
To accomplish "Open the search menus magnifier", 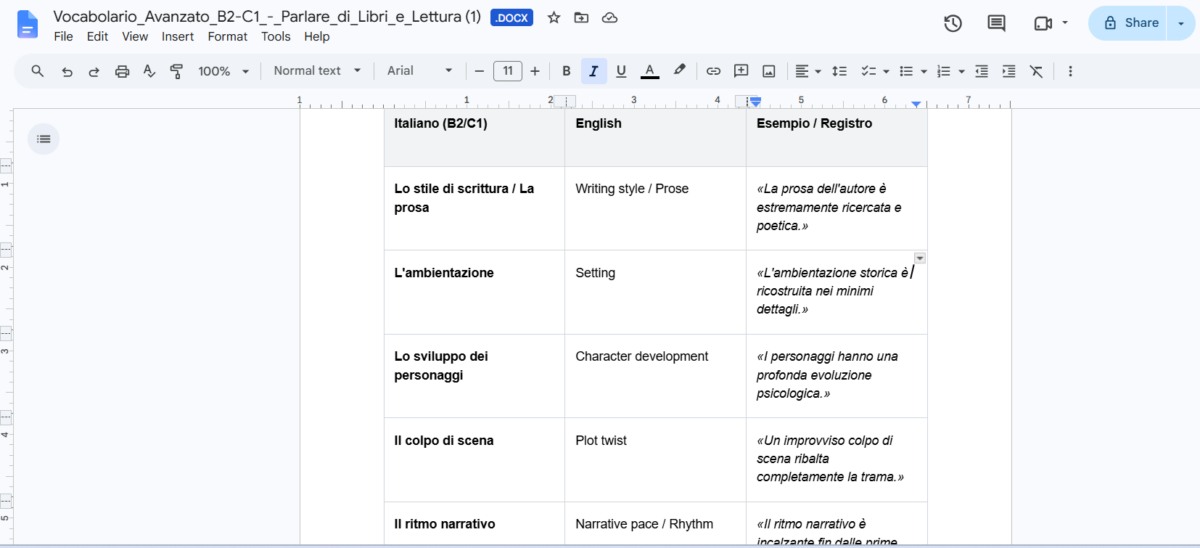I will click(38, 71).
